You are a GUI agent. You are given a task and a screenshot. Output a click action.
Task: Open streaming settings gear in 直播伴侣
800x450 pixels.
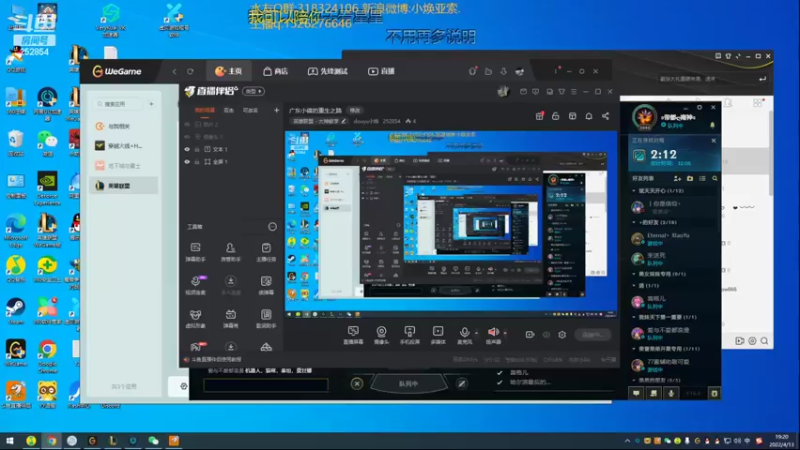(x=562, y=335)
